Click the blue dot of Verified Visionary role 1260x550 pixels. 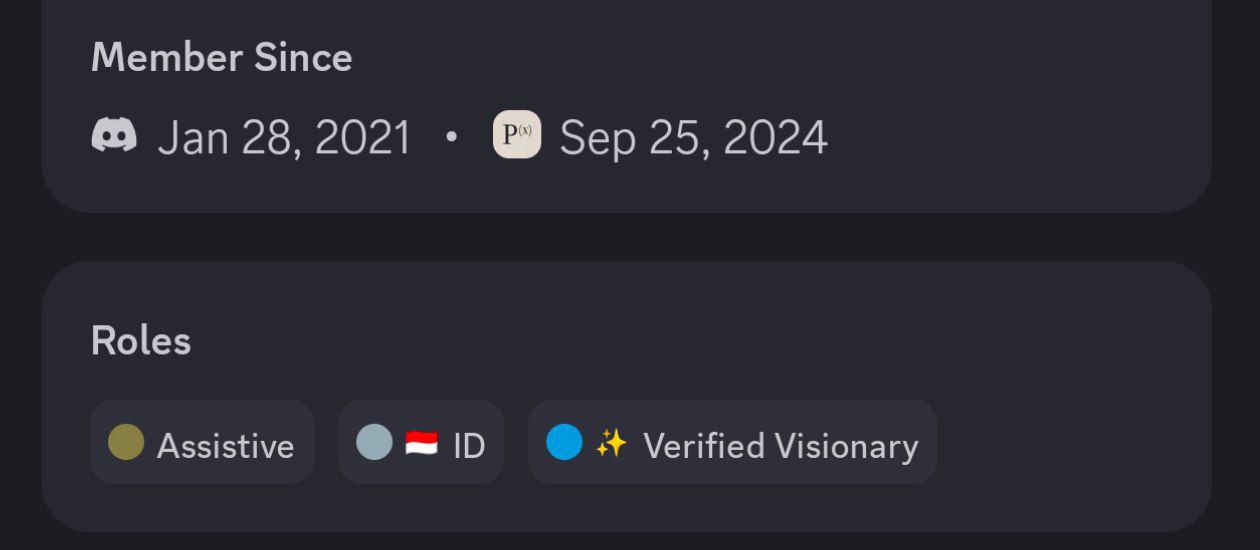(x=564, y=442)
